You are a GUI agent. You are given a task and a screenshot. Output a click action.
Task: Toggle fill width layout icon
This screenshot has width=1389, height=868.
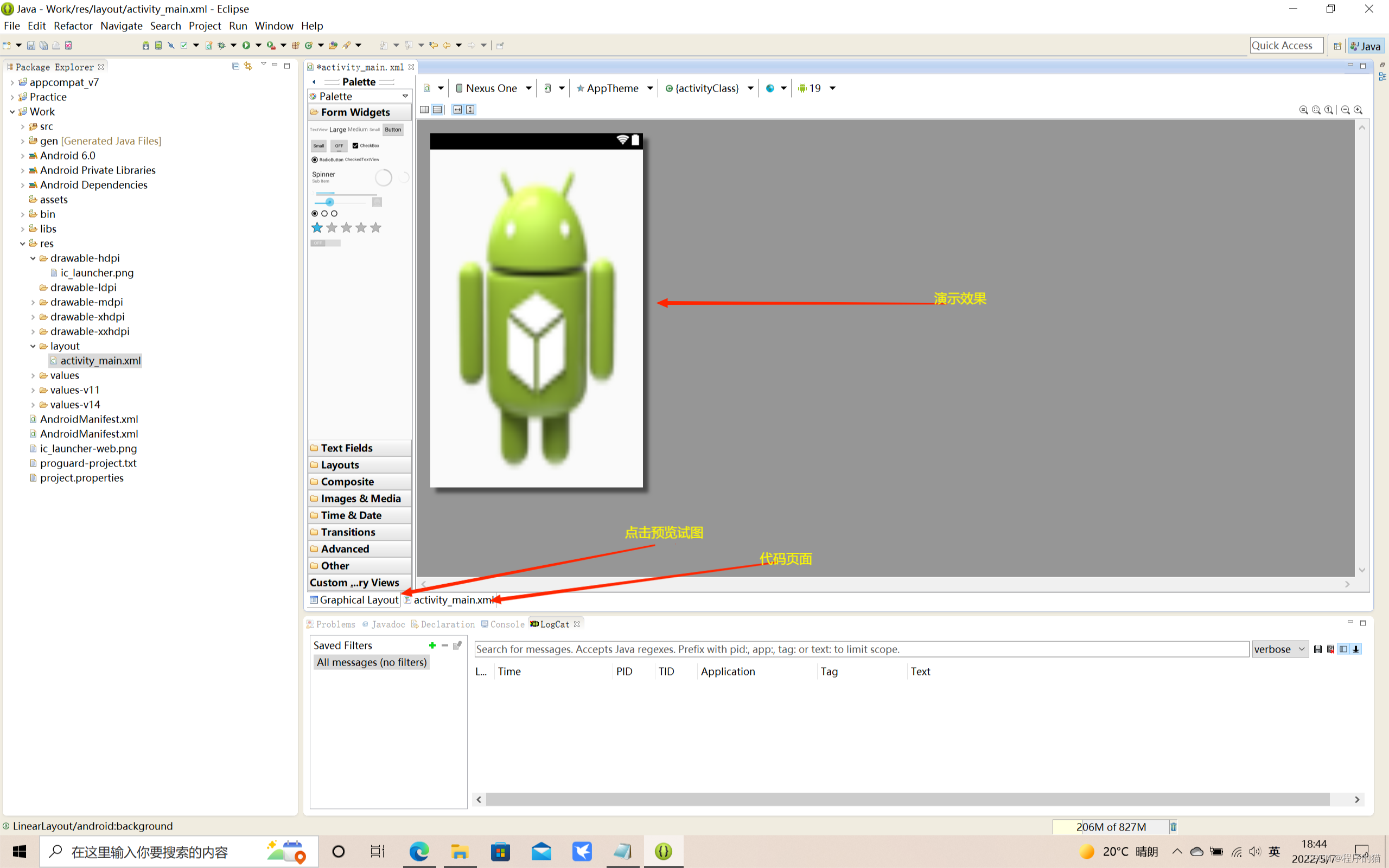click(457, 110)
